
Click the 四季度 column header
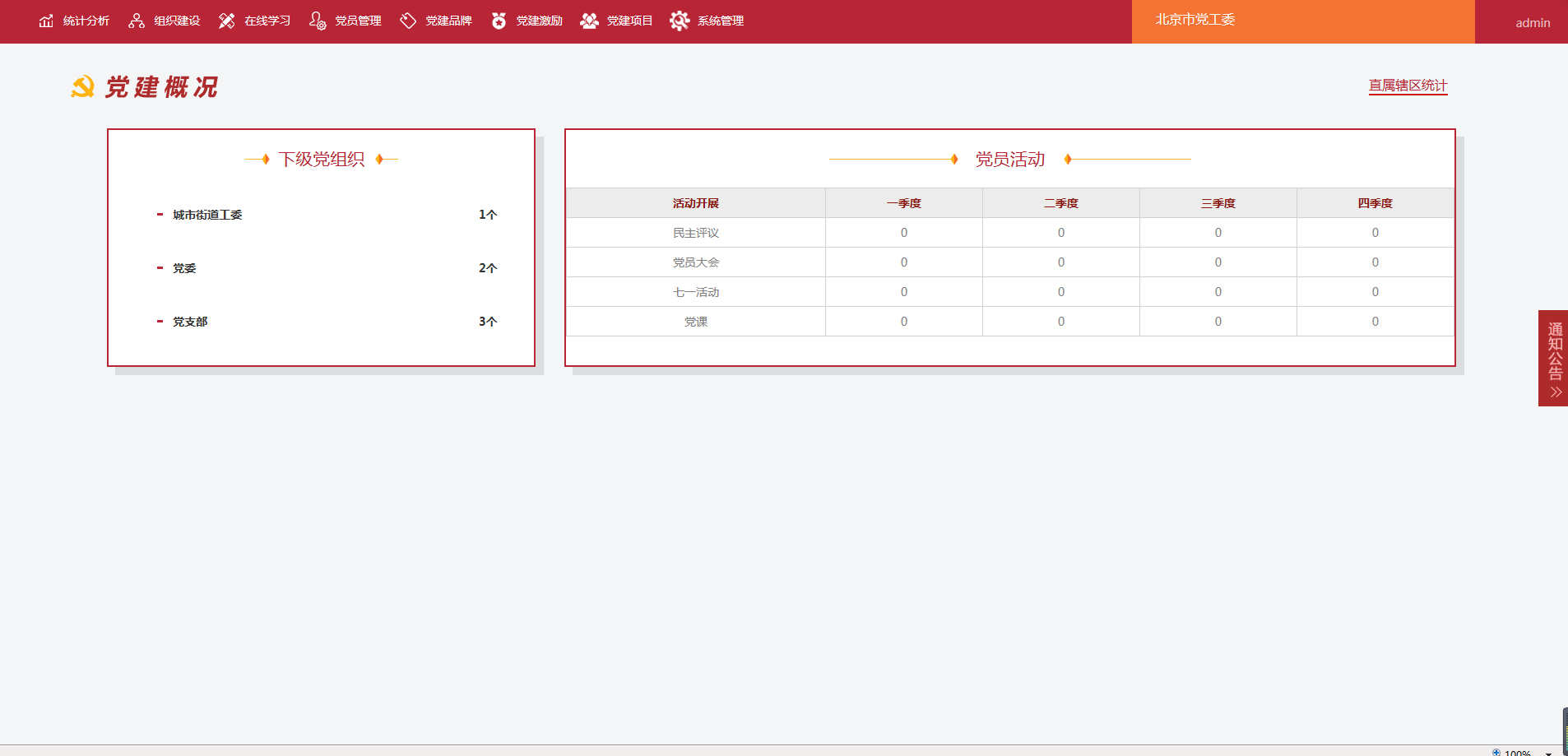(x=1375, y=203)
